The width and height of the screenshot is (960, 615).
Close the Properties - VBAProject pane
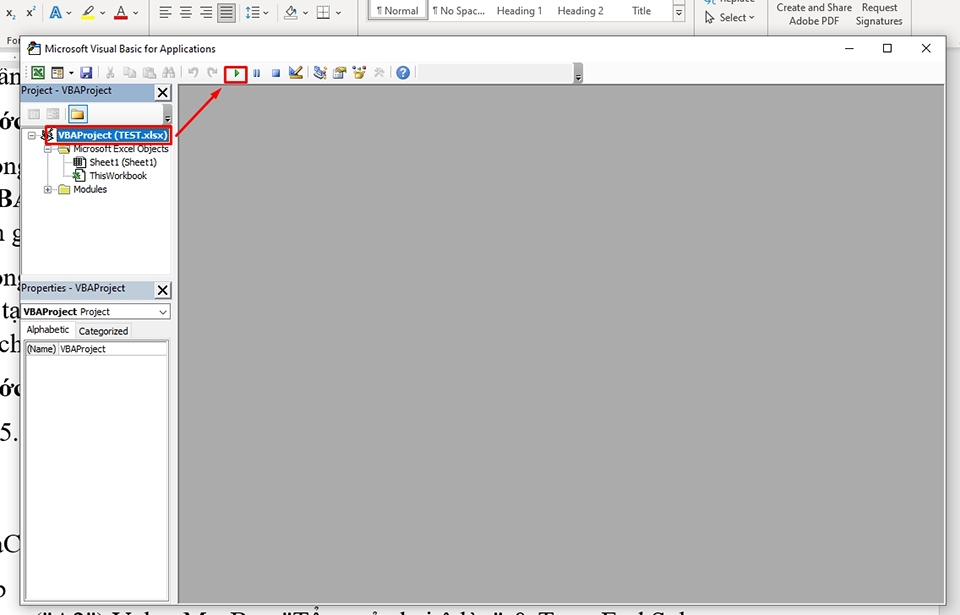[x=162, y=290]
